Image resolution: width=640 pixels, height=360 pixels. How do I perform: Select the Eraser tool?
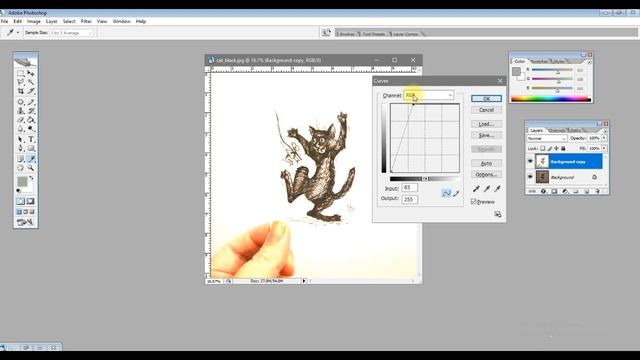pos(20,120)
